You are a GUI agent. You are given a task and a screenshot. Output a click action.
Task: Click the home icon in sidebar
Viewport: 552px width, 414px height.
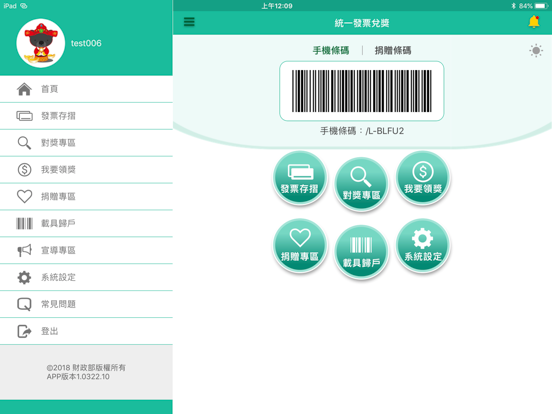24,89
